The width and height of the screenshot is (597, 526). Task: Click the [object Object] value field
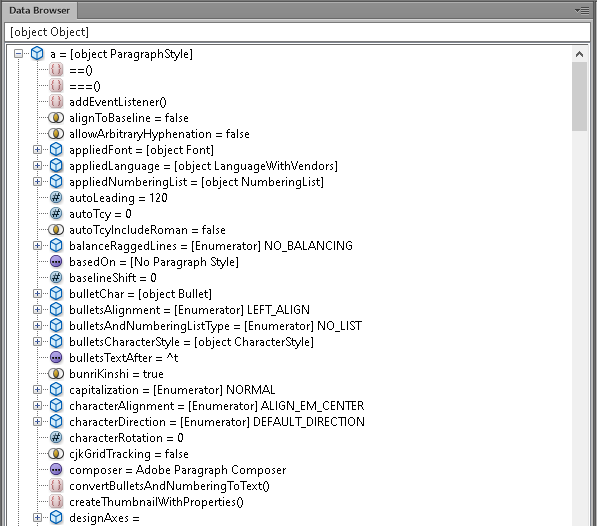(x=297, y=32)
